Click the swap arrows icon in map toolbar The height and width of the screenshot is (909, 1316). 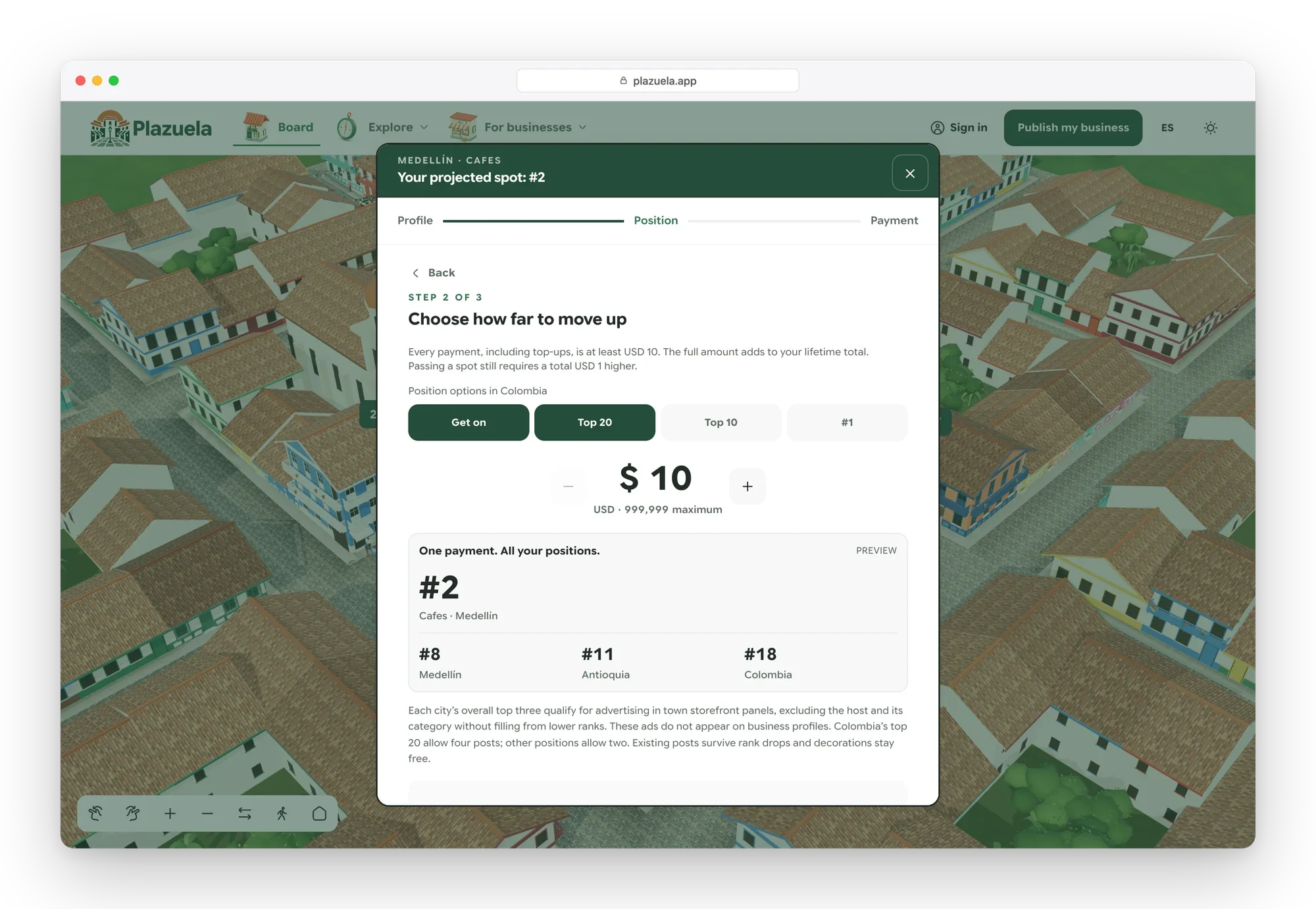[x=245, y=814]
